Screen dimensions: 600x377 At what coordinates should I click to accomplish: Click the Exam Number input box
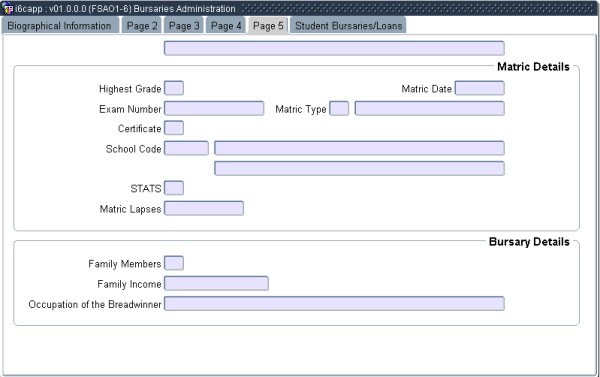[214, 108]
